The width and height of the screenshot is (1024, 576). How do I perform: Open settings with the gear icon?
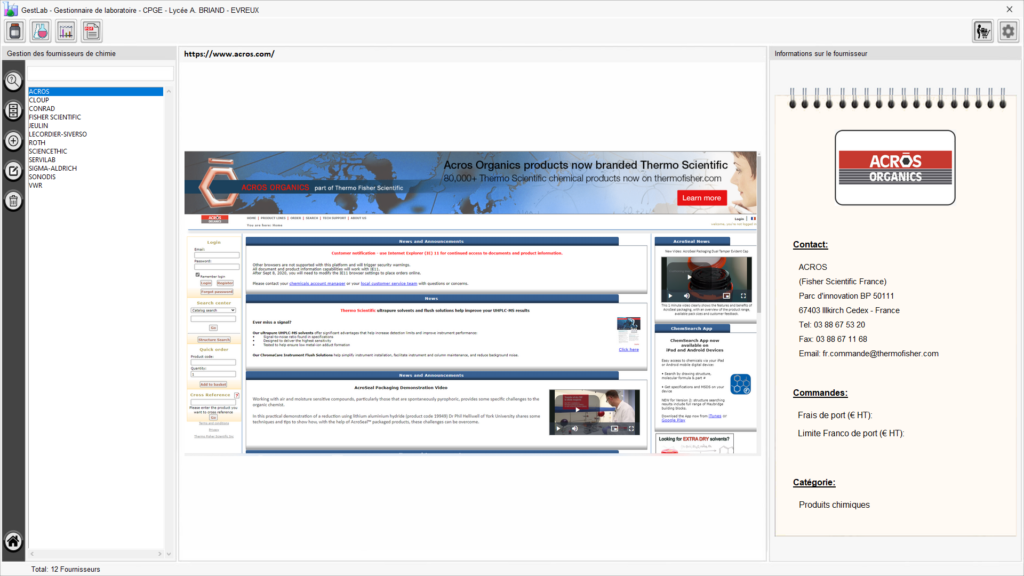(x=1008, y=32)
